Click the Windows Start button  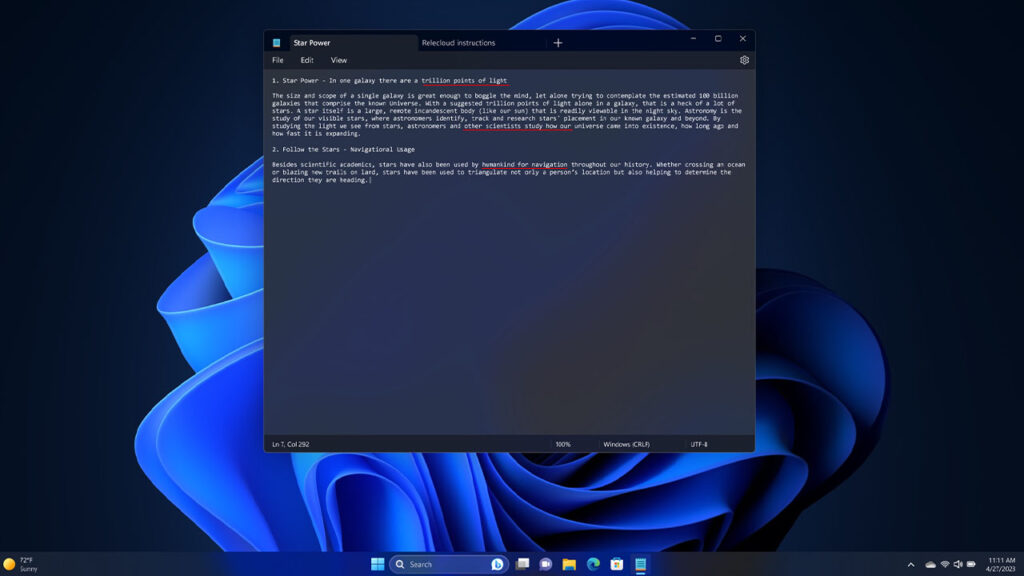378,563
